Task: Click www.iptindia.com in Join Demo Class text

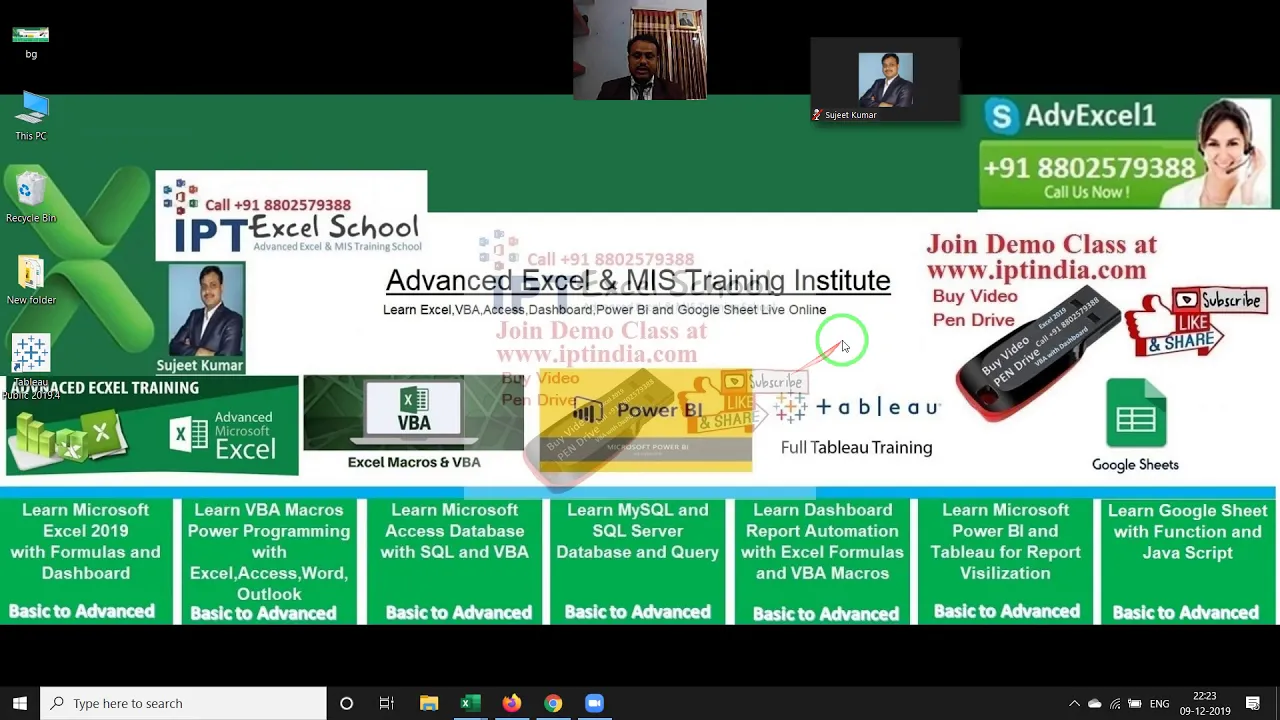Action: click(1036, 270)
